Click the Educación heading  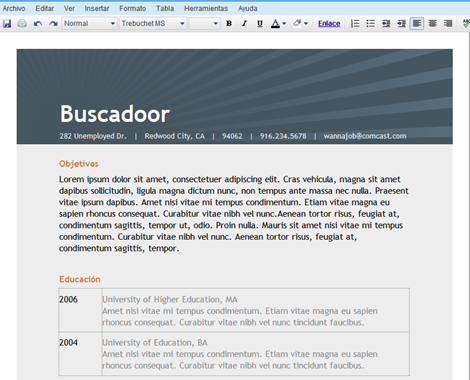point(80,279)
